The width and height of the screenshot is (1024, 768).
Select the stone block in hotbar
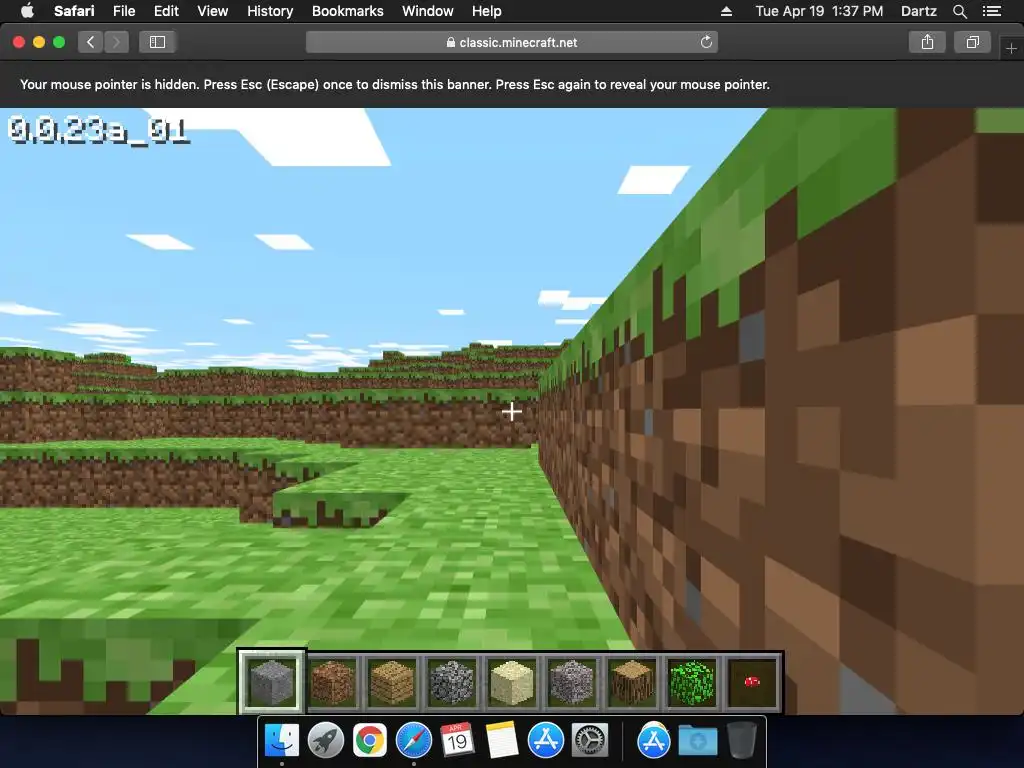[x=272, y=682]
